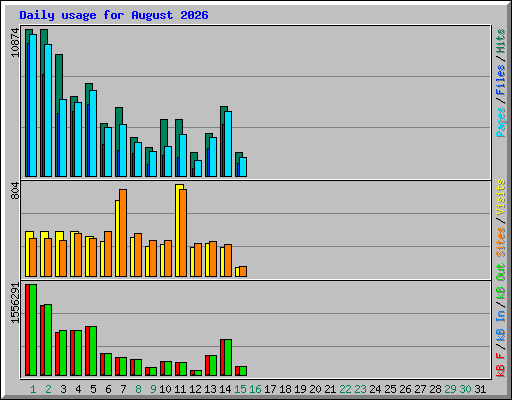Click the 'Visits' legend label
512x400 pixels.
coord(501,197)
